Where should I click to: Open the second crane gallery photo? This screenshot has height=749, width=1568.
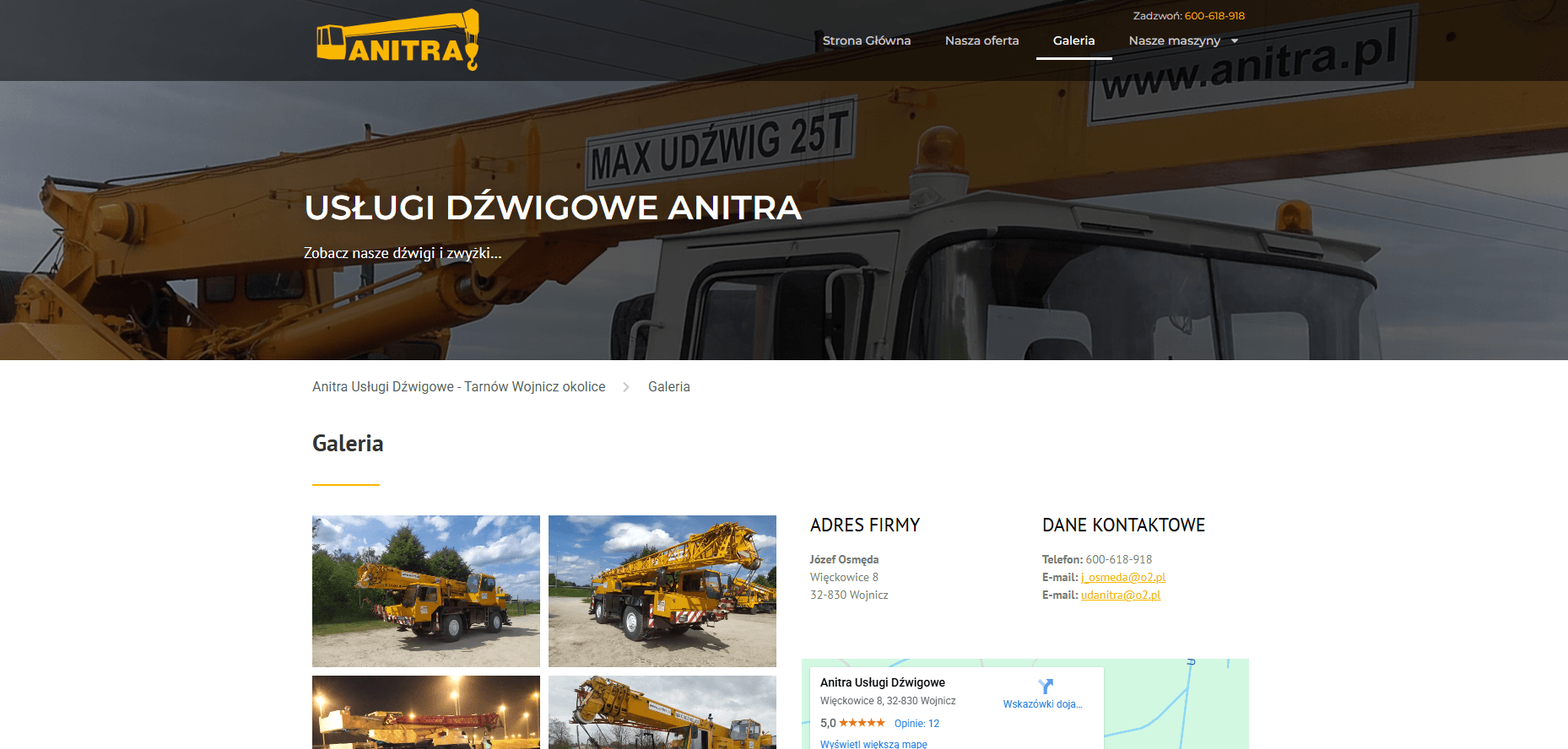click(662, 590)
